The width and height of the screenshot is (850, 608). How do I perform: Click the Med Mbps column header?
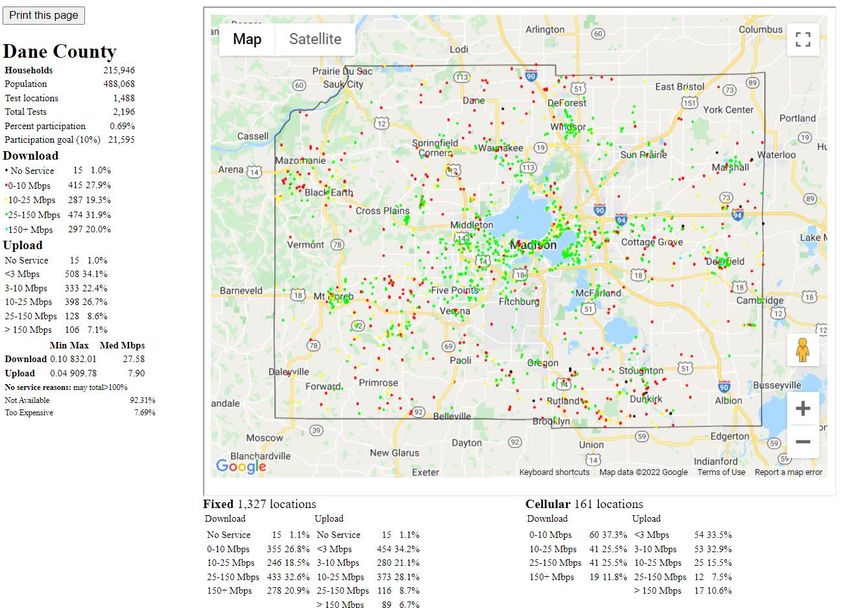click(x=123, y=345)
